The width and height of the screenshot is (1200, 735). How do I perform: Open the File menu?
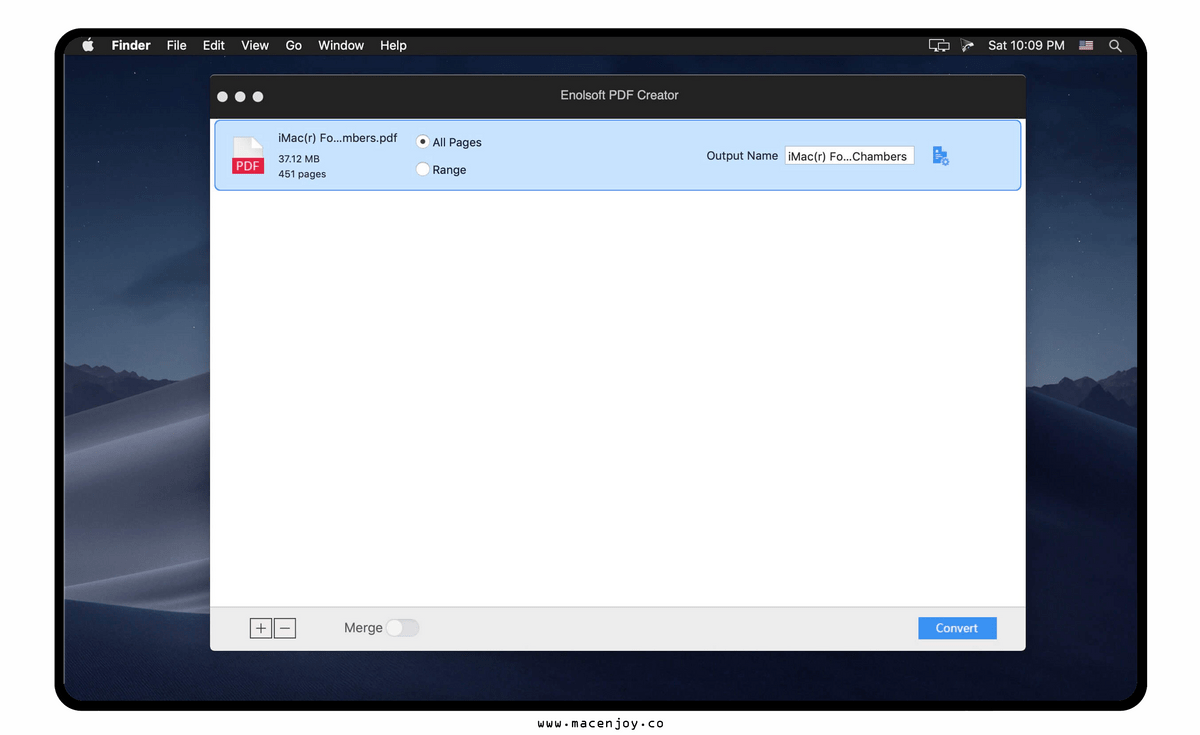(177, 45)
